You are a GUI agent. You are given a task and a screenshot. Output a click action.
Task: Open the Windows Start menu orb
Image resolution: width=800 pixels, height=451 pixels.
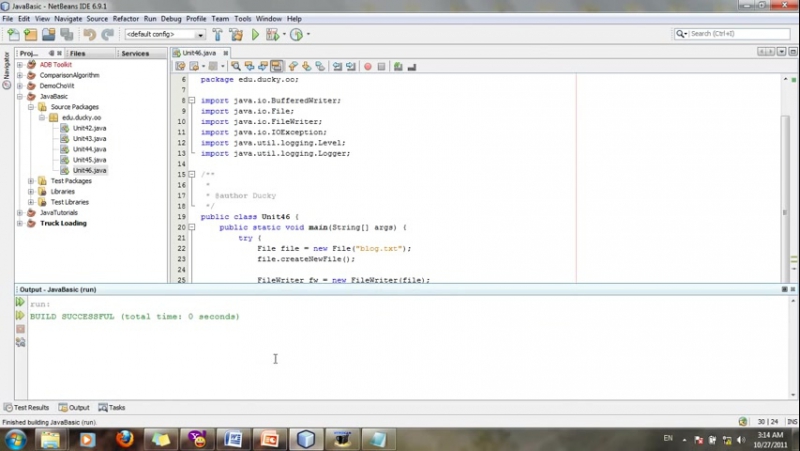(15, 439)
